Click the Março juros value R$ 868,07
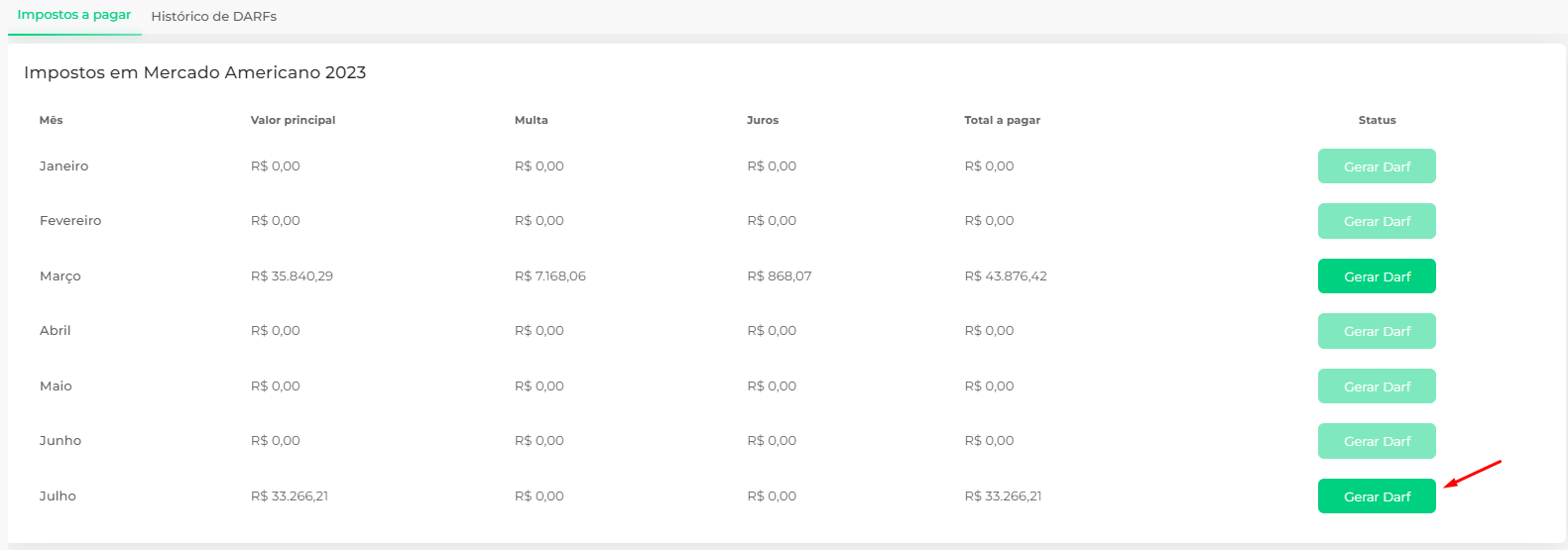The width and height of the screenshot is (1568, 550). [780, 276]
